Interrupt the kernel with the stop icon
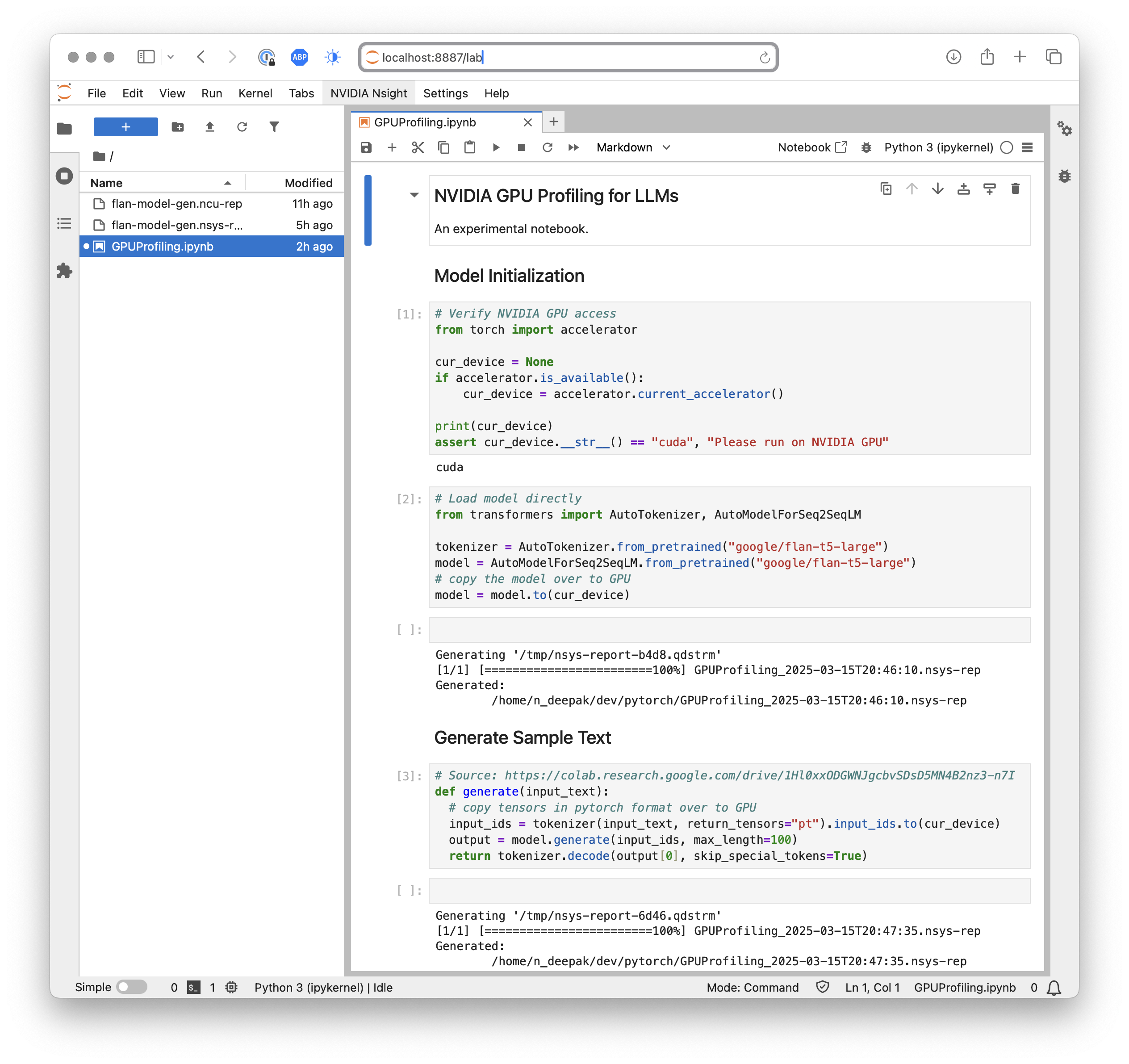 (521, 148)
